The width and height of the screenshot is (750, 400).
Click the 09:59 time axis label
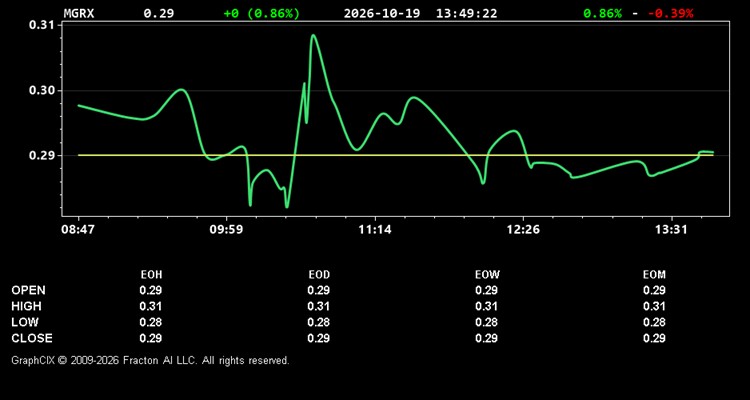point(226,230)
